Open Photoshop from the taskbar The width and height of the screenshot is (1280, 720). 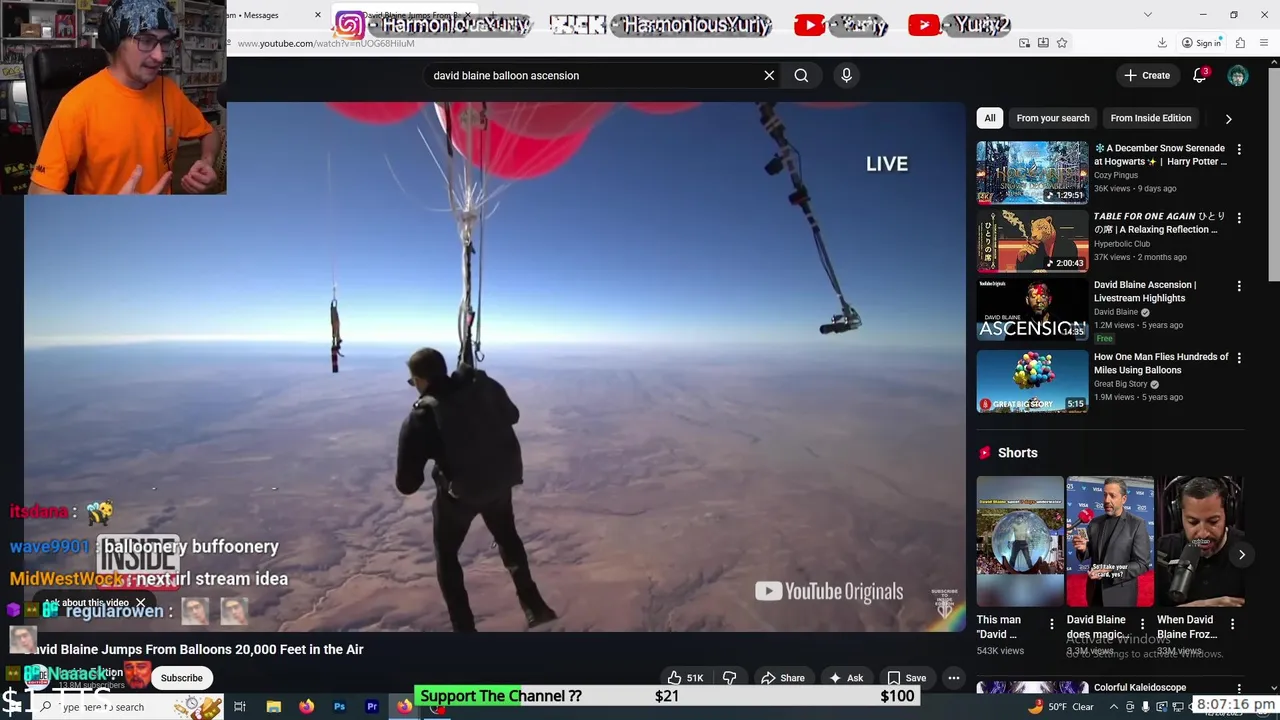pyautogui.click(x=339, y=707)
